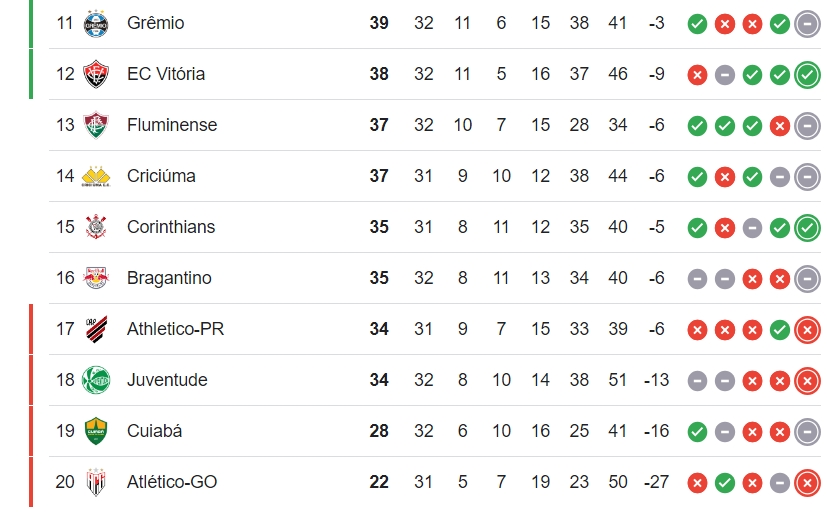Screen dimensions: 827x515
Task: Click Juventude's outlined red loss icon
Action: click(x=807, y=381)
